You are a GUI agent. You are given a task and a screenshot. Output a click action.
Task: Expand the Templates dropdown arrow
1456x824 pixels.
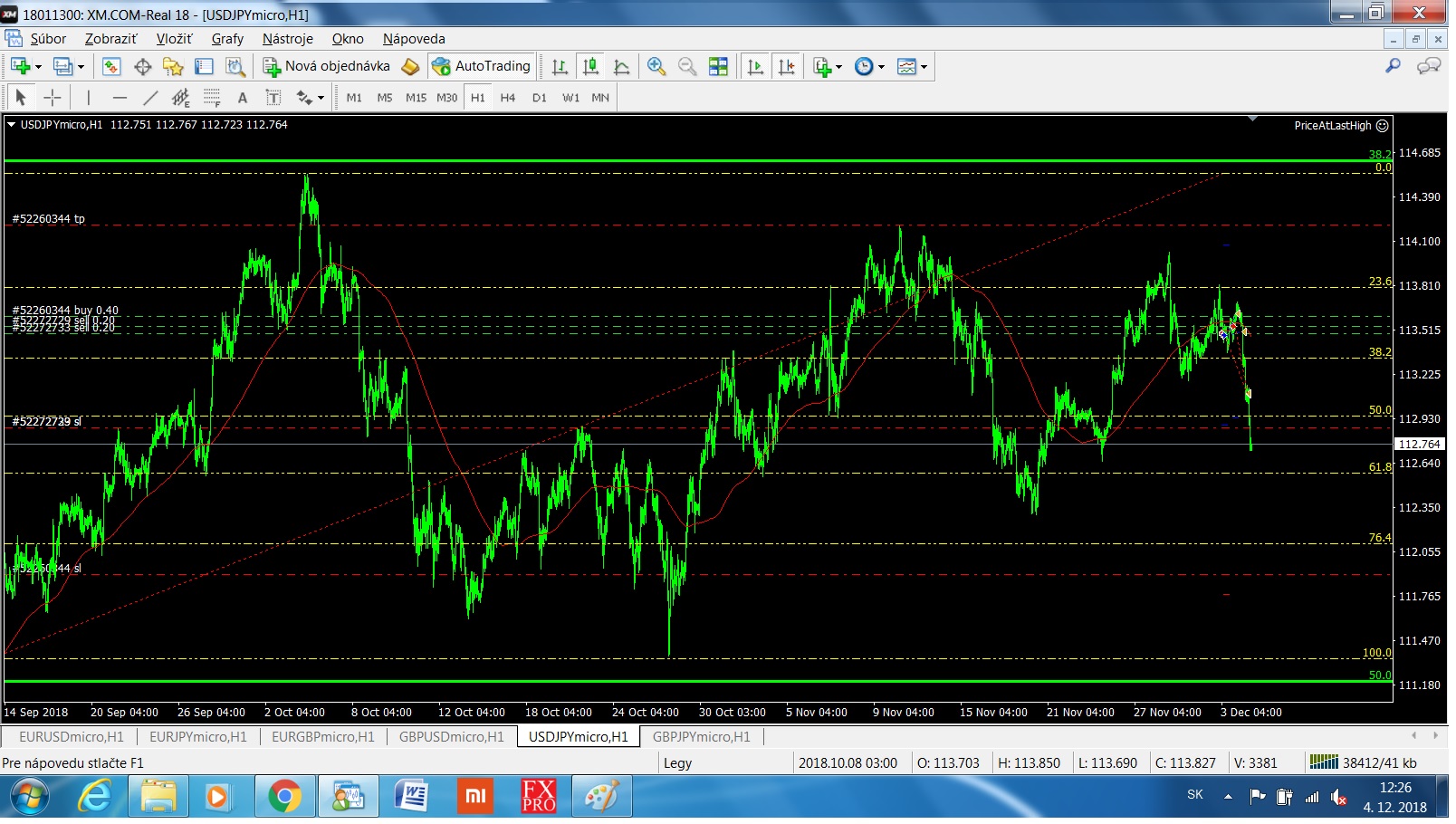click(x=924, y=67)
